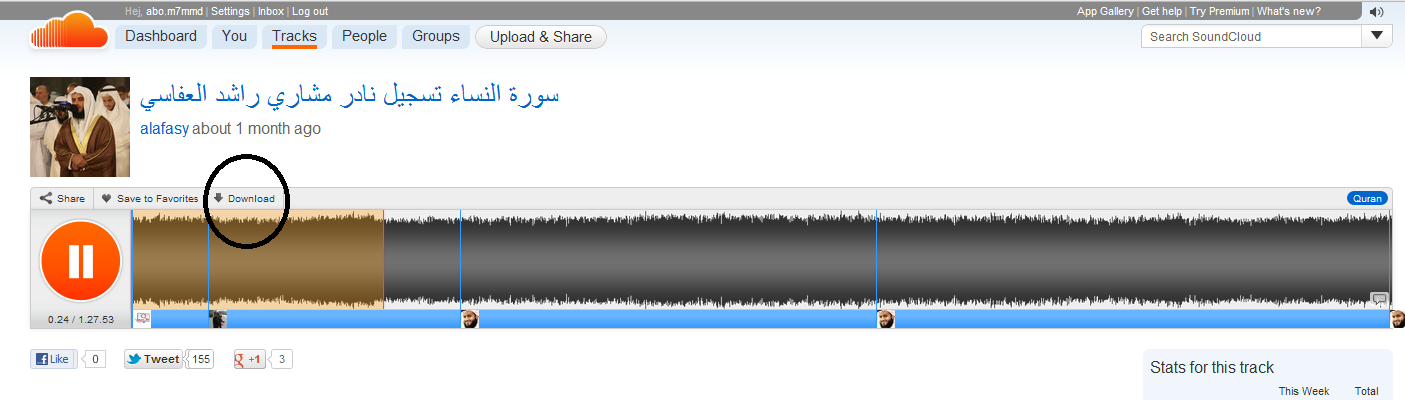Tweet this track

pos(154,359)
